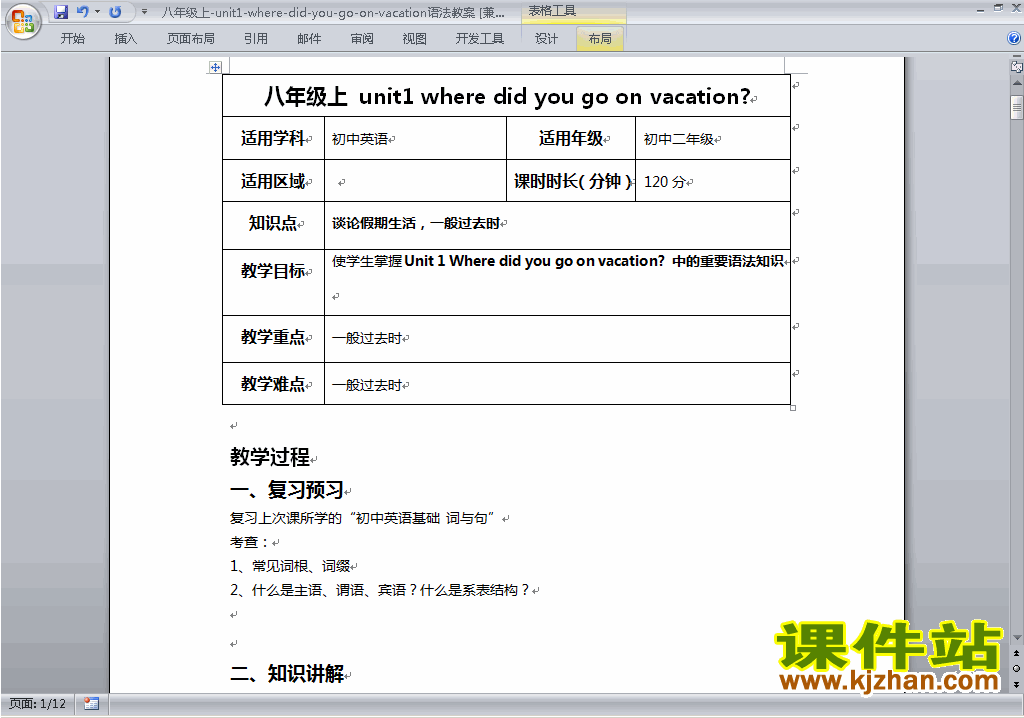Click the 教学难点 label cell
Screen dimensions: 1024x718
click(x=273, y=384)
